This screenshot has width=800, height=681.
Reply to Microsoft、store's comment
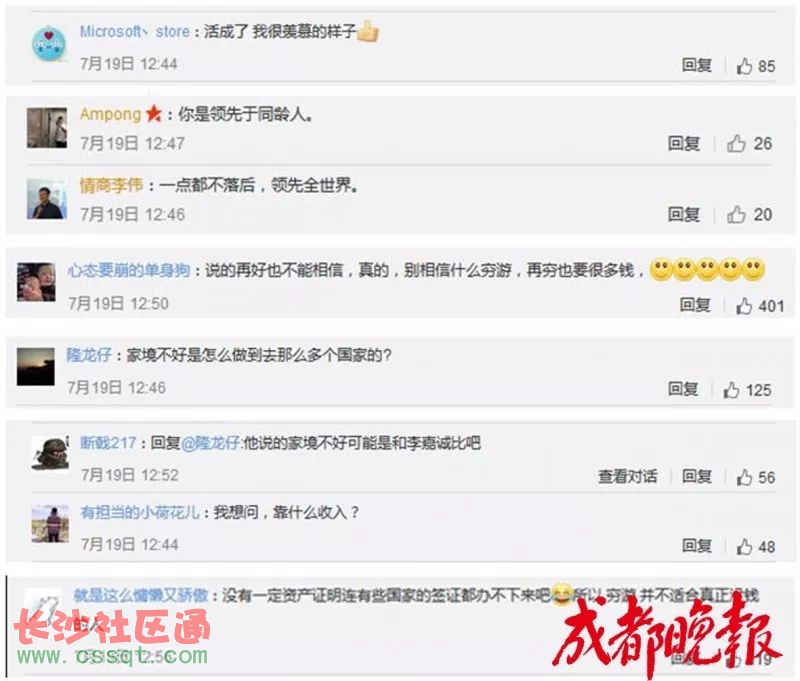pos(696,65)
